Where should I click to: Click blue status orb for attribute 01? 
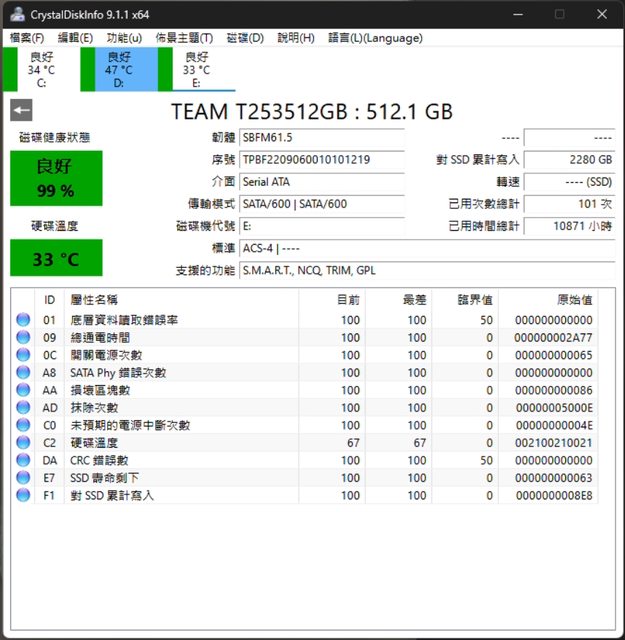click(x=23, y=320)
